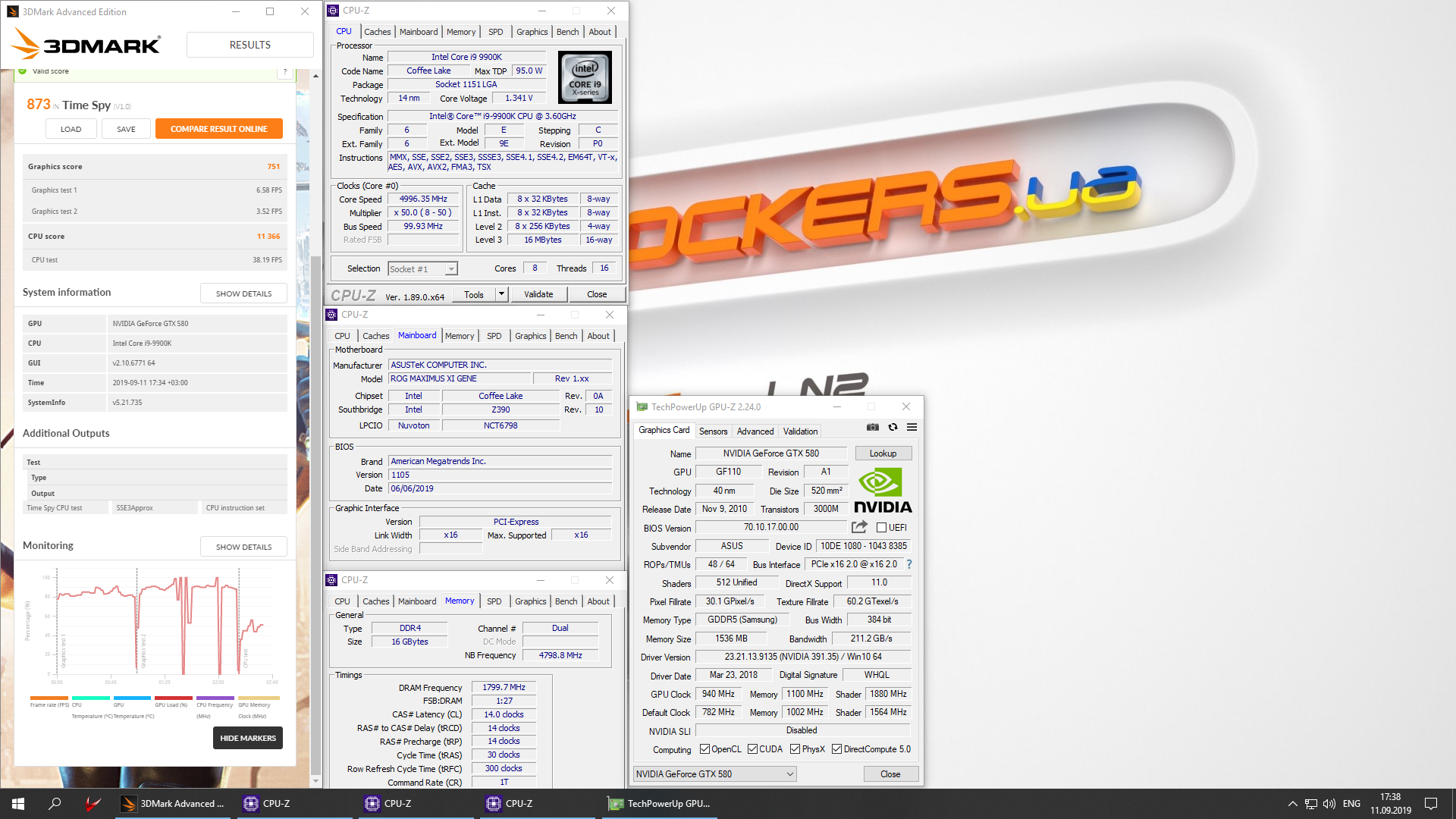Click the Intel Core i9 logo in CPU-Z
Viewport: 1456px width, 819px height.
tap(585, 77)
